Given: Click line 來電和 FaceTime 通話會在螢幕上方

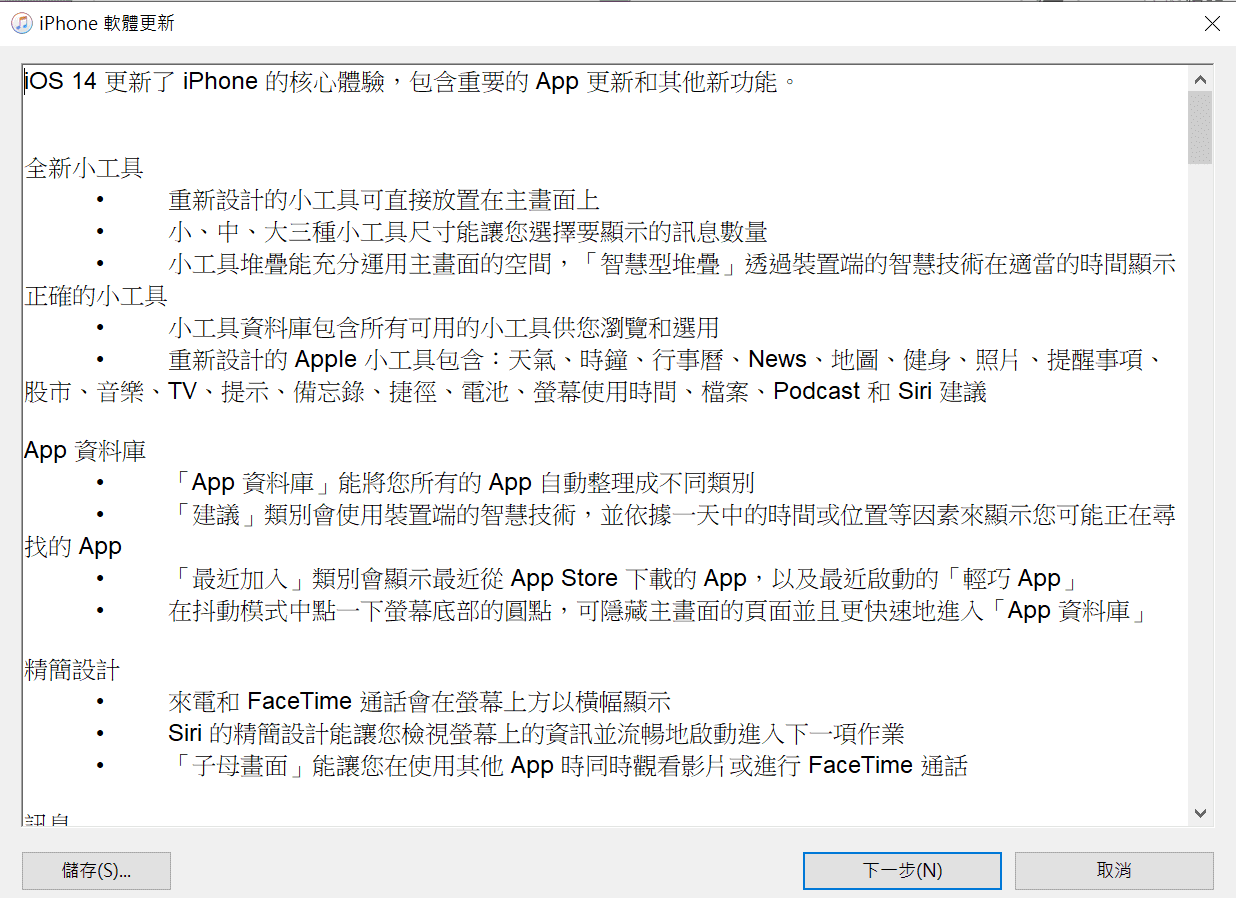Looking at the screenshot, I should (x=419, y=702).
